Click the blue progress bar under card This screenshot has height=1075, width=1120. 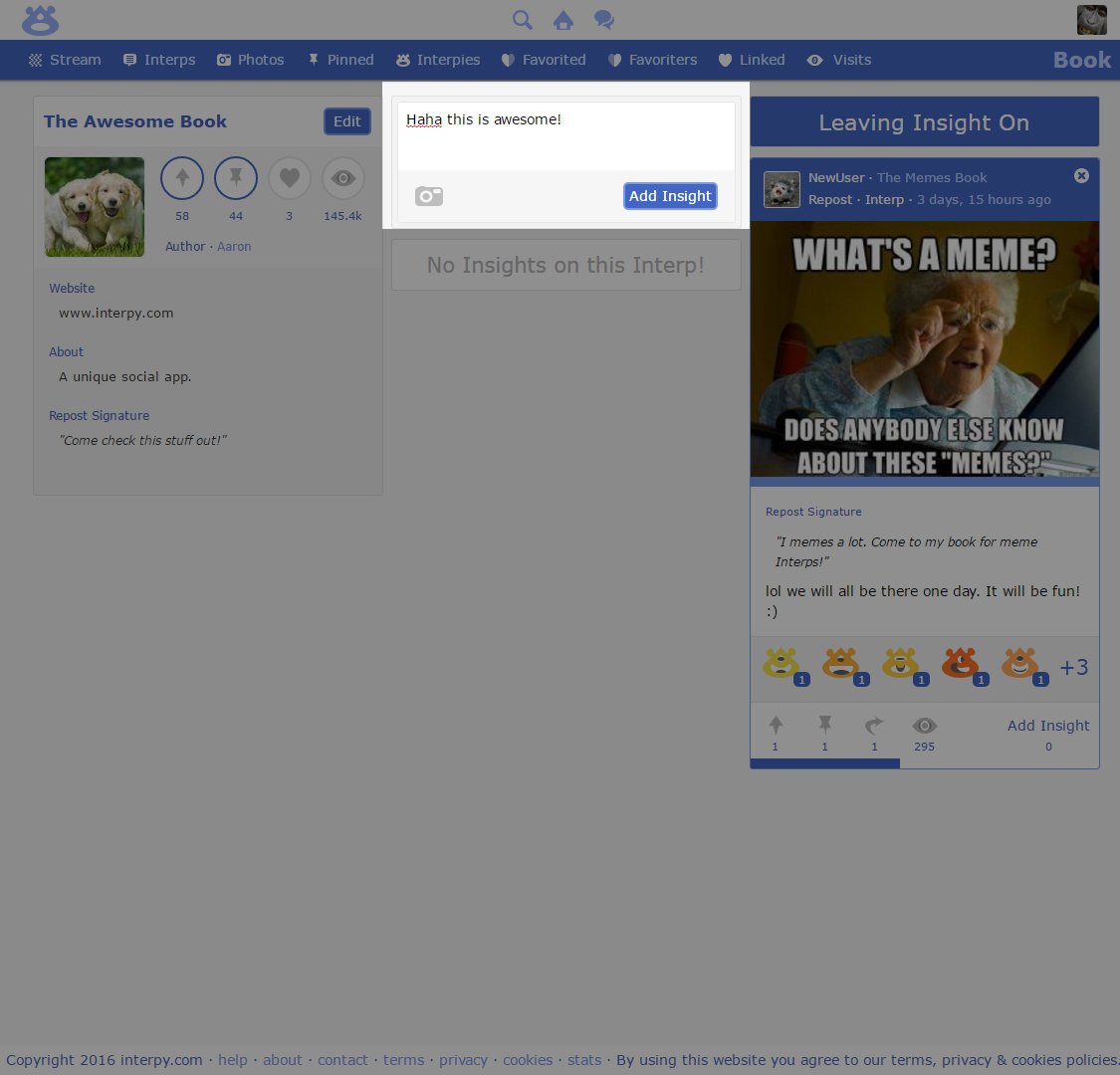pos(825,763)
